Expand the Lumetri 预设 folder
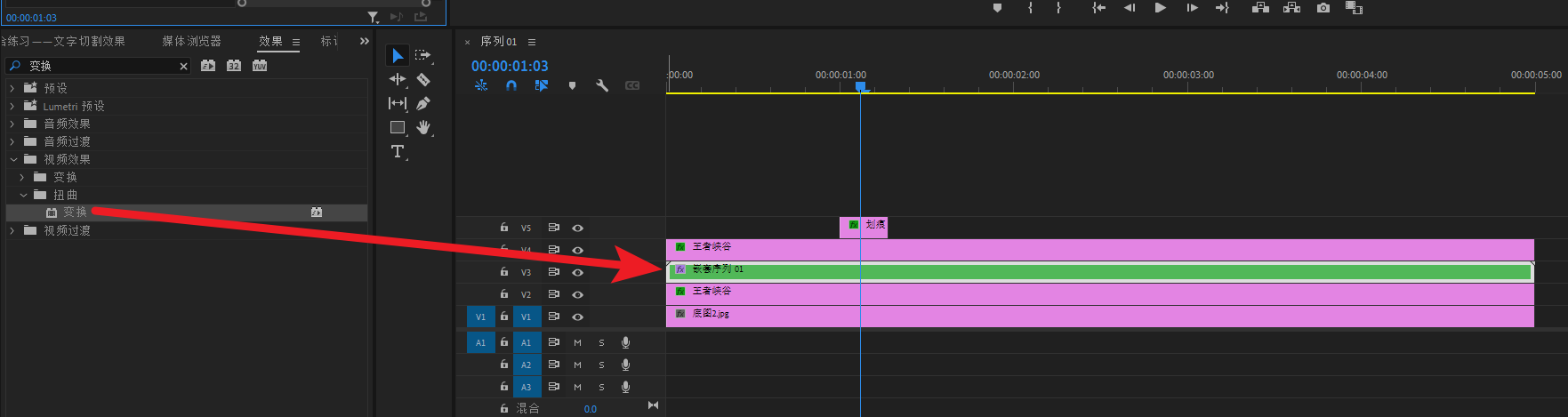Image resolution: width=1568 pixels, height=417 pixels. click(12, 107)
